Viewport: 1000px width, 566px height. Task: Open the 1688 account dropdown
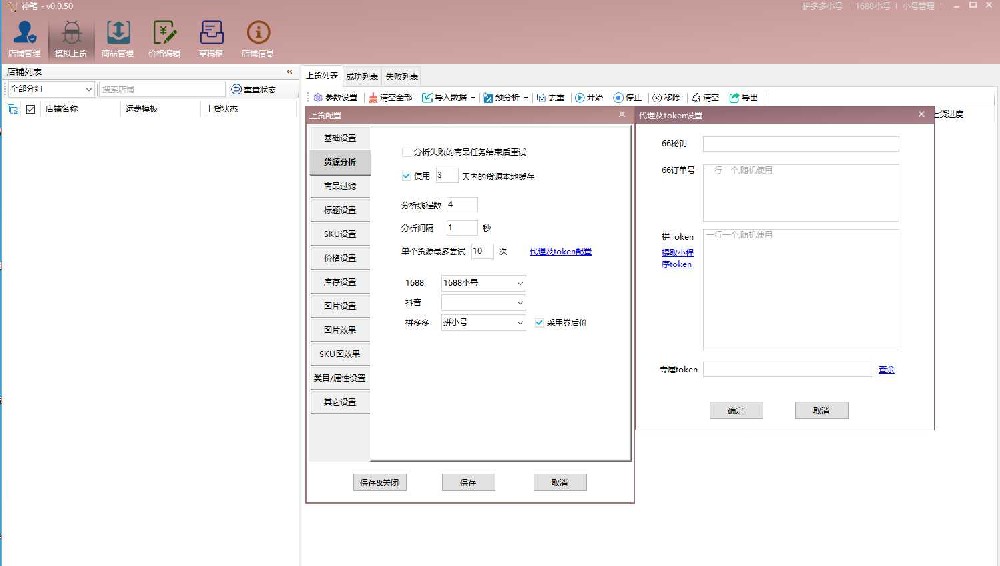(x=483, y=283)
